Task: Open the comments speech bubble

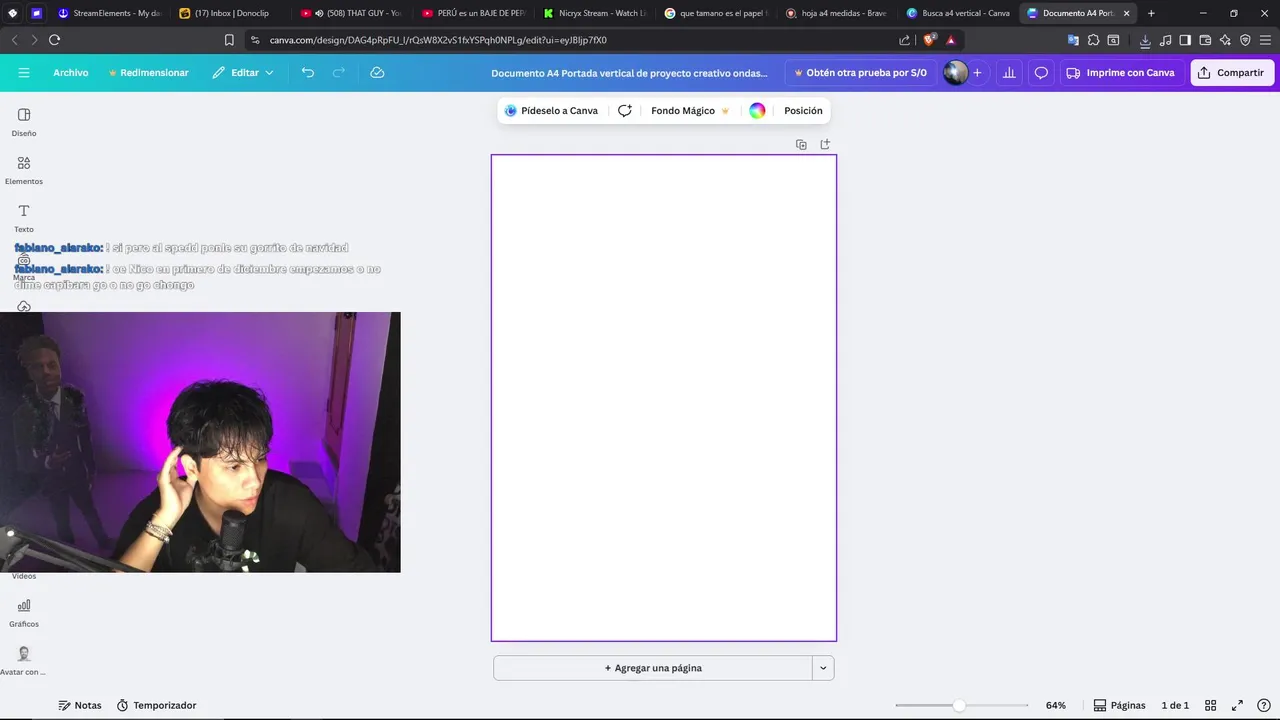Action: click(1041, 73)
